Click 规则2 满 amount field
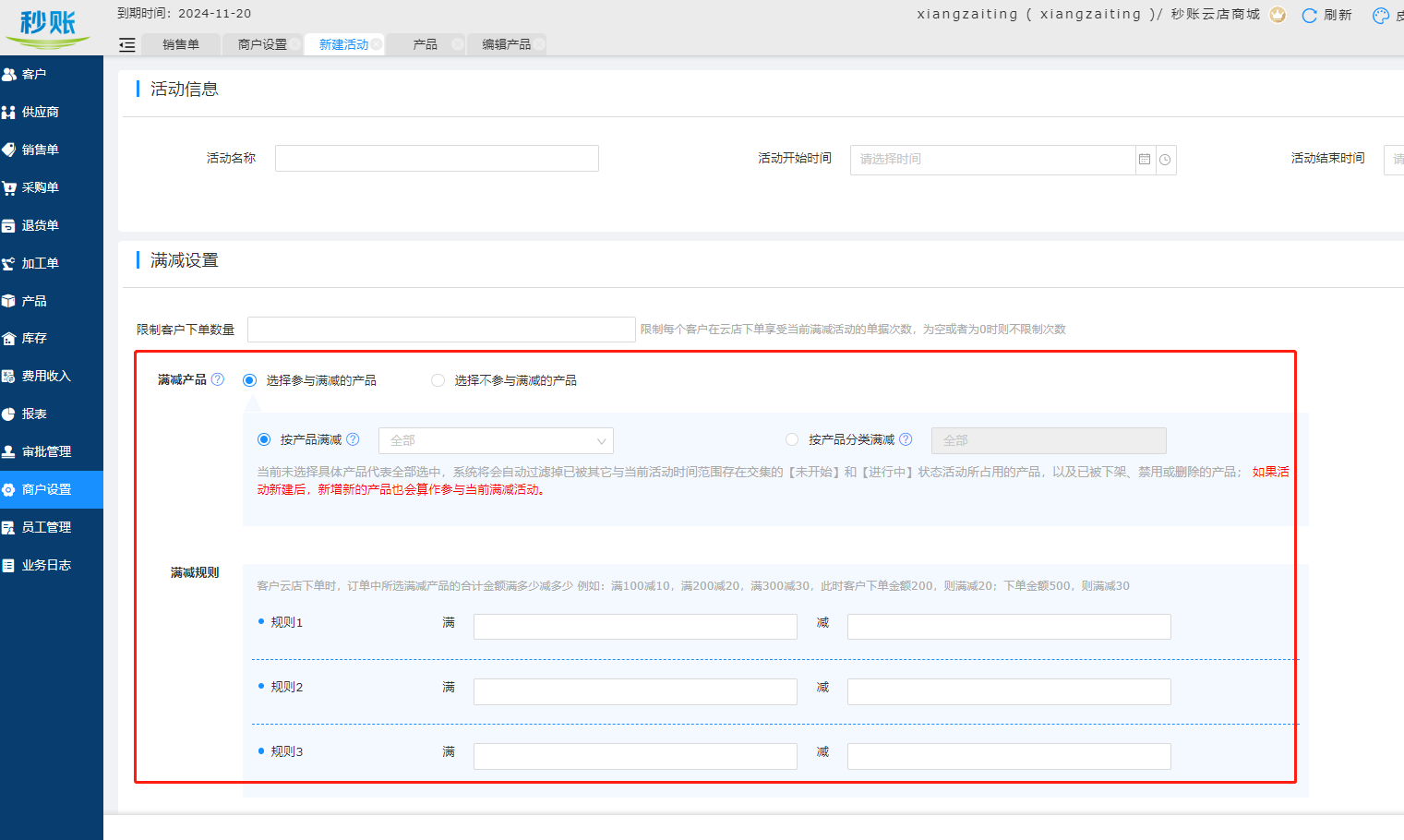The image size is (1404, 840). point(635,691)
